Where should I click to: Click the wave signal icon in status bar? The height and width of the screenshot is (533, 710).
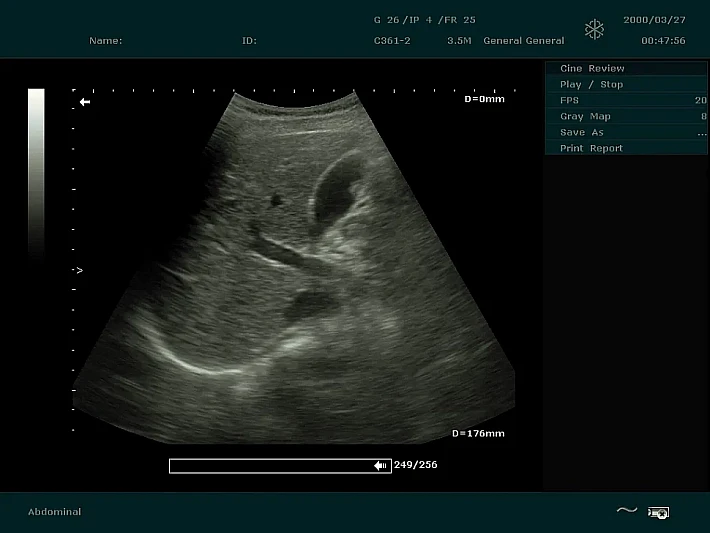coord(626,511)
